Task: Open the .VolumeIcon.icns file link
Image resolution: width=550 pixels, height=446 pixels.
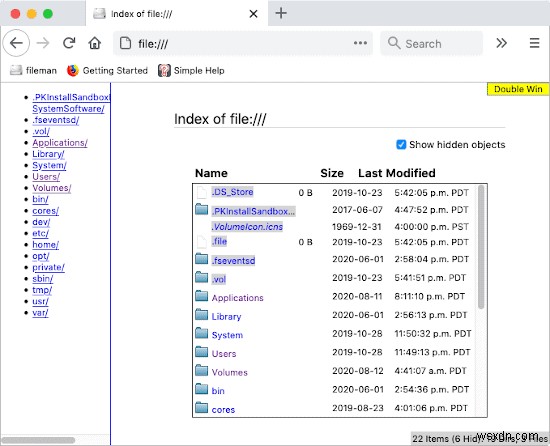Action: point(247,227)
